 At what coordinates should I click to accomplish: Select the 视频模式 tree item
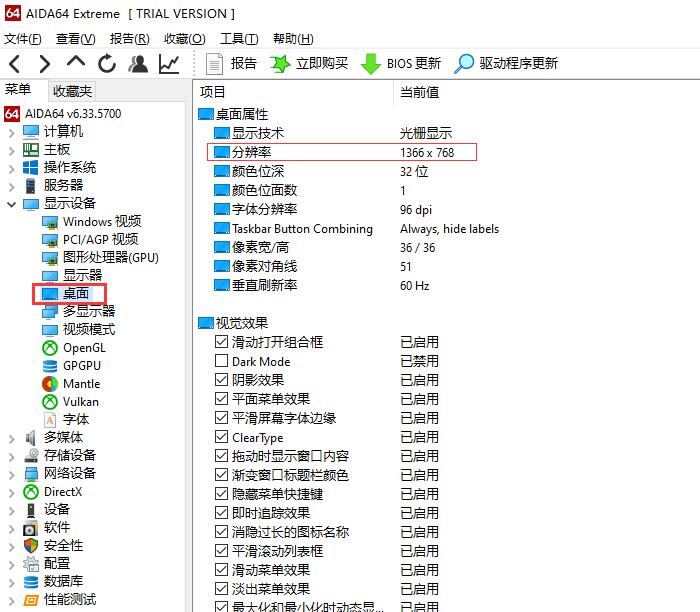pyautogui.click(x=79, y=329)
